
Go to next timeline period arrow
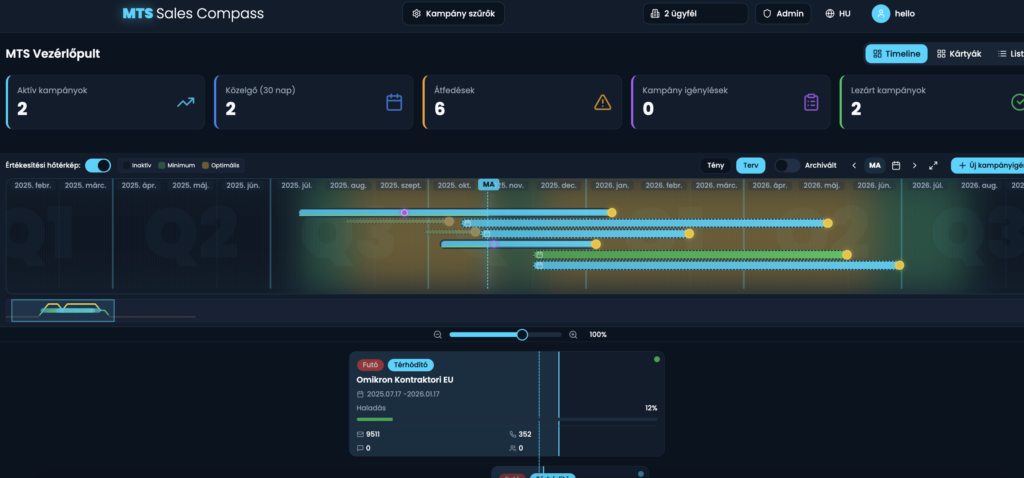tap(914, 165)
